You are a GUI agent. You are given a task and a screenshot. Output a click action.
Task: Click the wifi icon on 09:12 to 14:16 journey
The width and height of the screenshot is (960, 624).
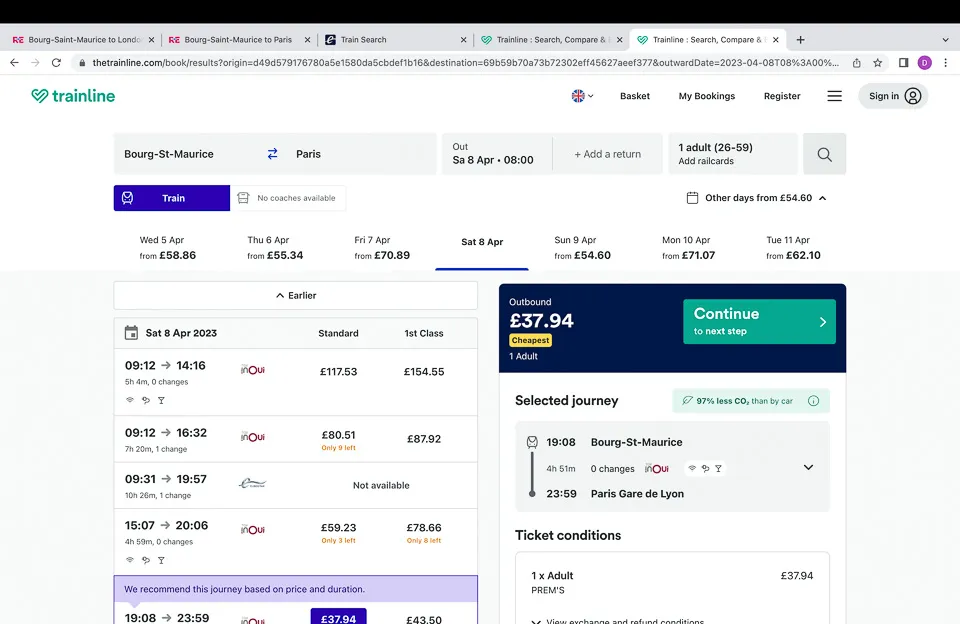[x=130, y=400]
